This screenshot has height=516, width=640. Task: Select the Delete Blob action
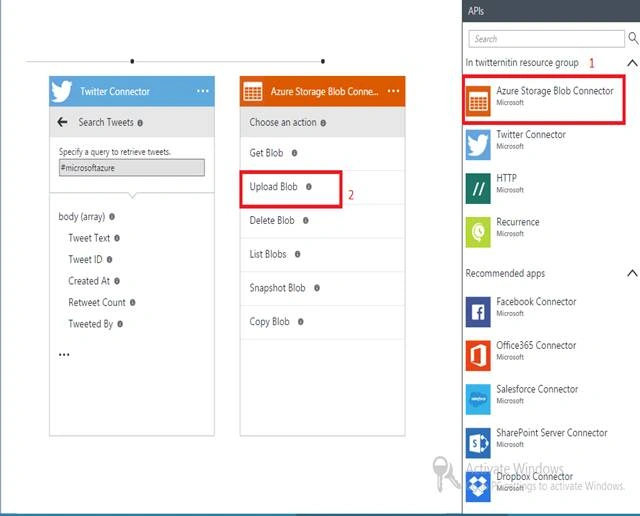tap(322, 221)
